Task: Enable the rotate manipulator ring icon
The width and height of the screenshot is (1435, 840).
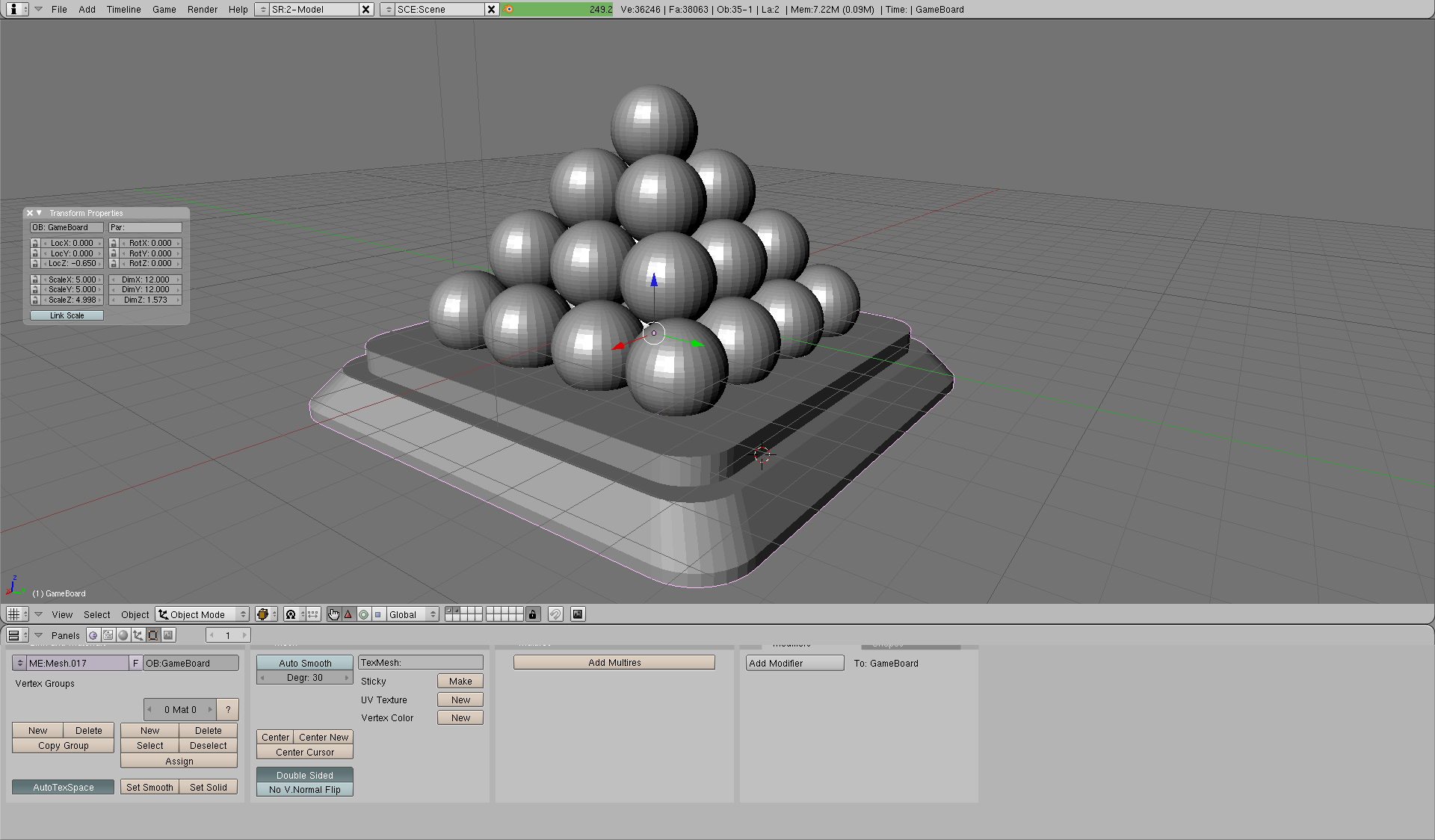Action: click(363, 614)
